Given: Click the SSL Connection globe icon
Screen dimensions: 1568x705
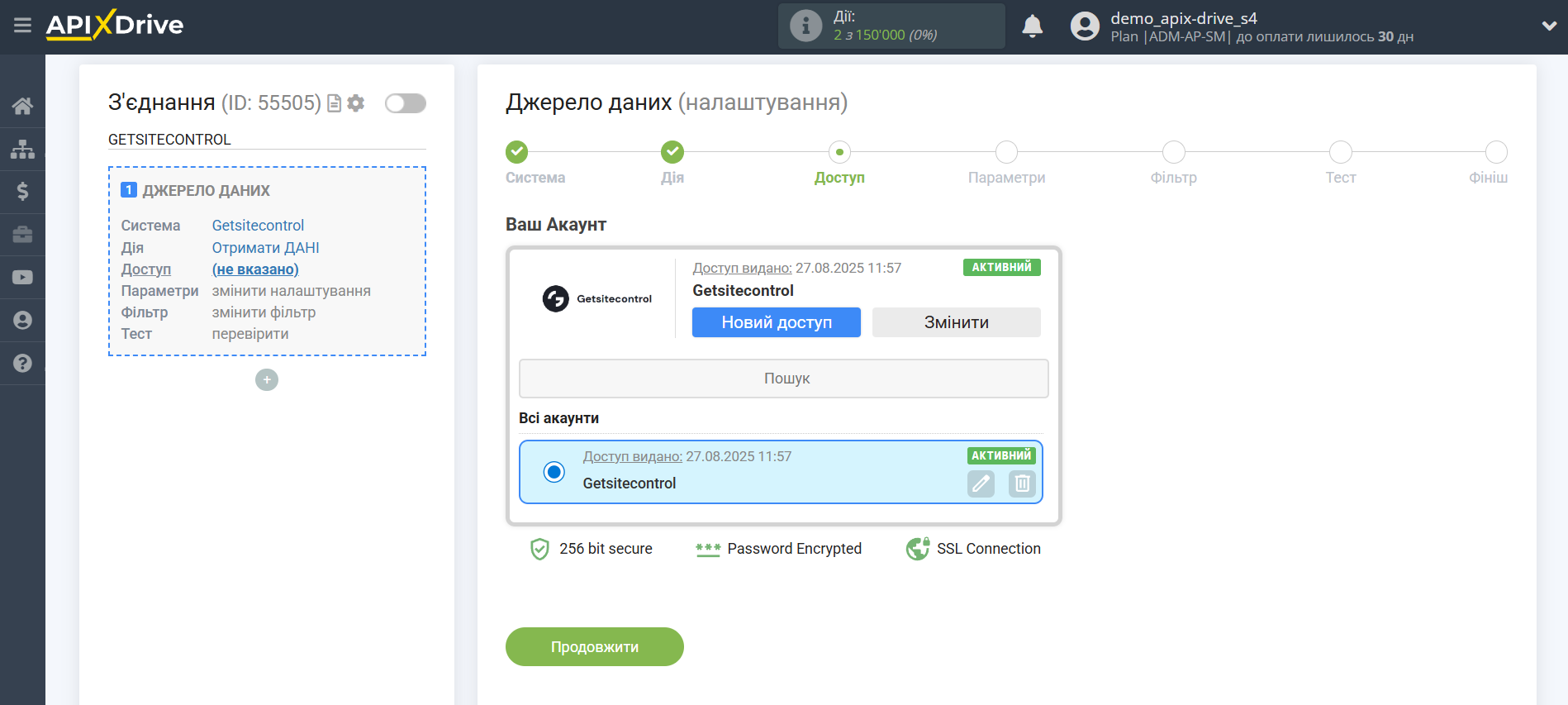Looking at the screenshot, I should 918,548.
